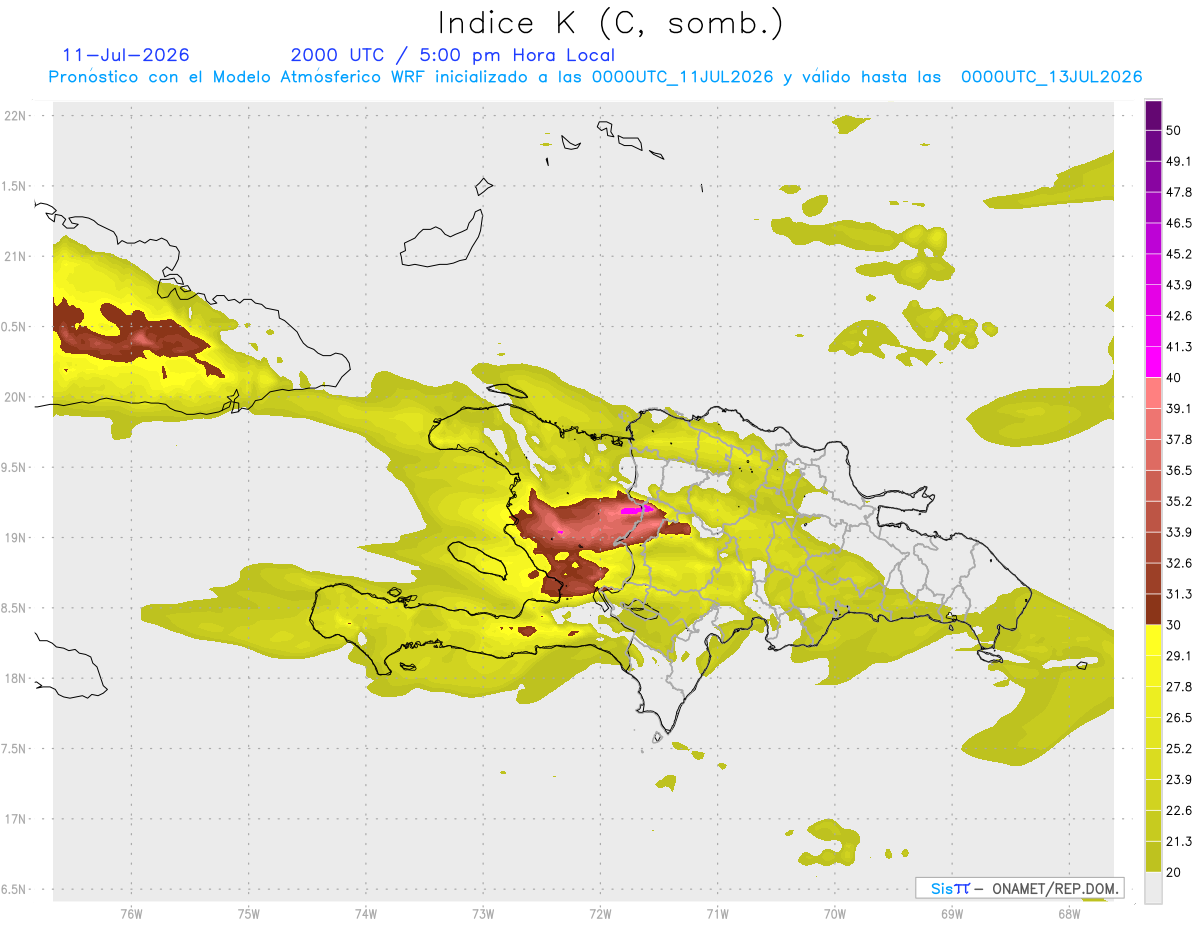Click the dark brown band between 30 and 31.3
Screen dimensions: 1200x927
(1153, 609)
